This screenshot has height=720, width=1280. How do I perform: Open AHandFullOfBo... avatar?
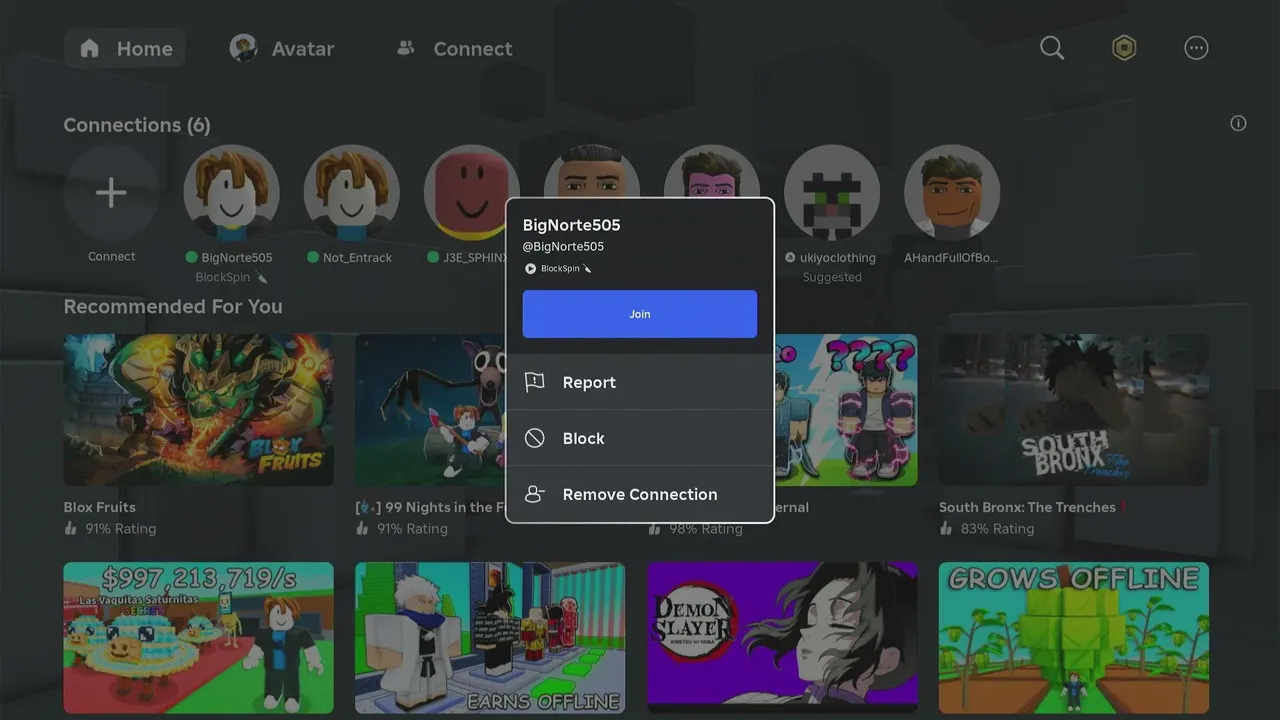(951, 193)
